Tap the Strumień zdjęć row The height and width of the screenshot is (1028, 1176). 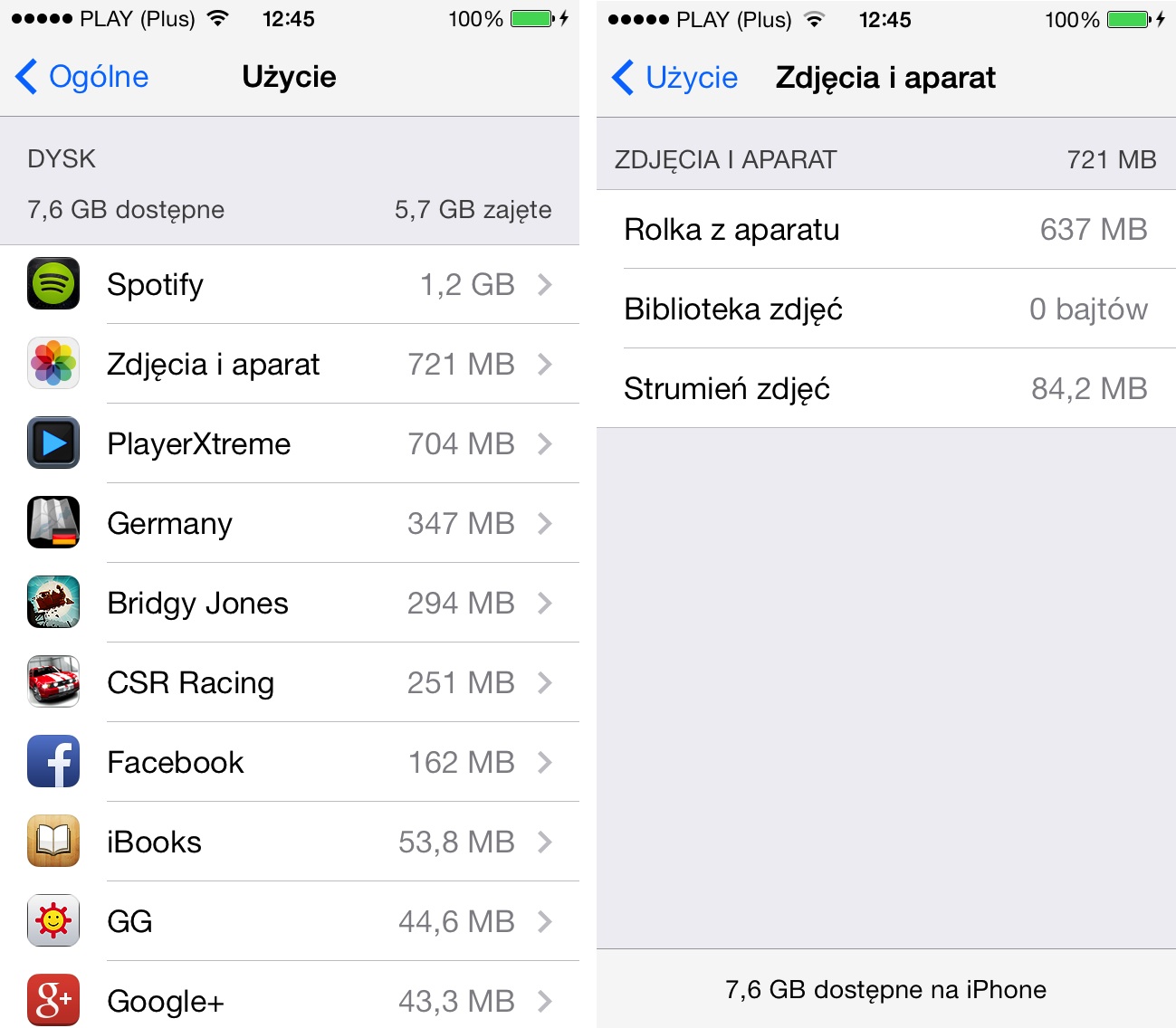pyautogui.click(x=886, y=389)
